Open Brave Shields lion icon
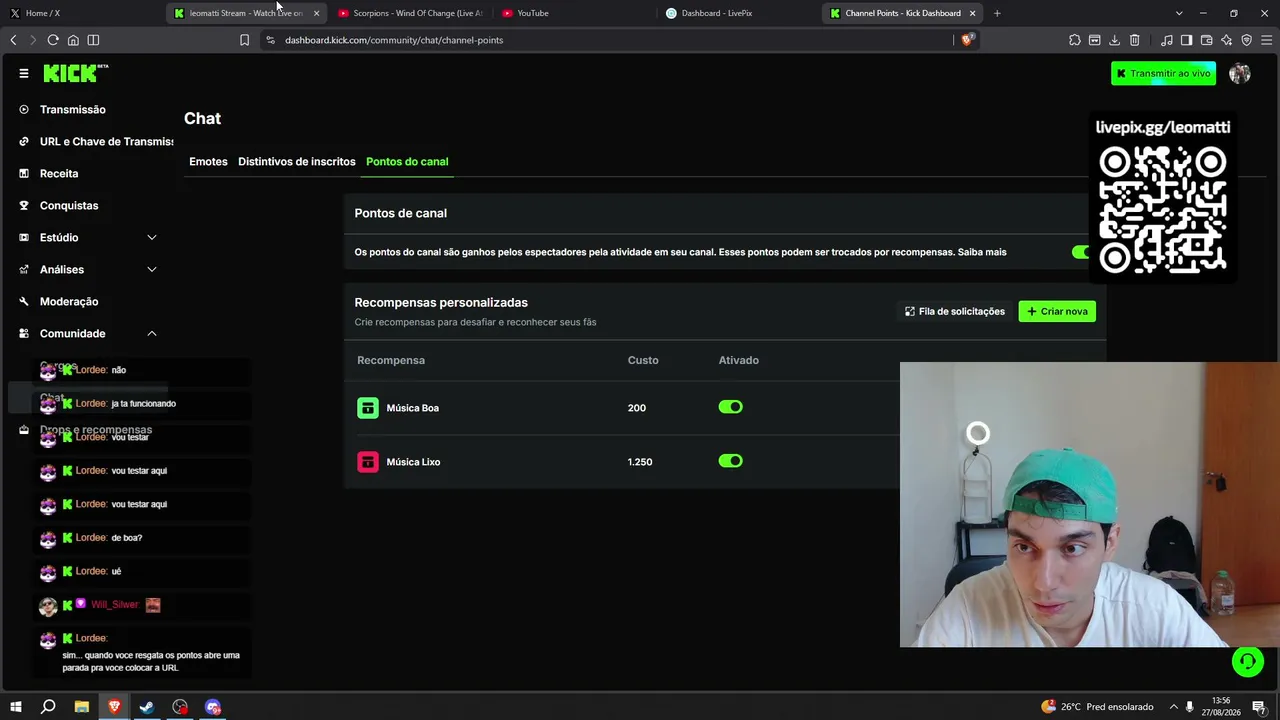The width and height of the screenshot is (1280, 720). coord(967,40)
